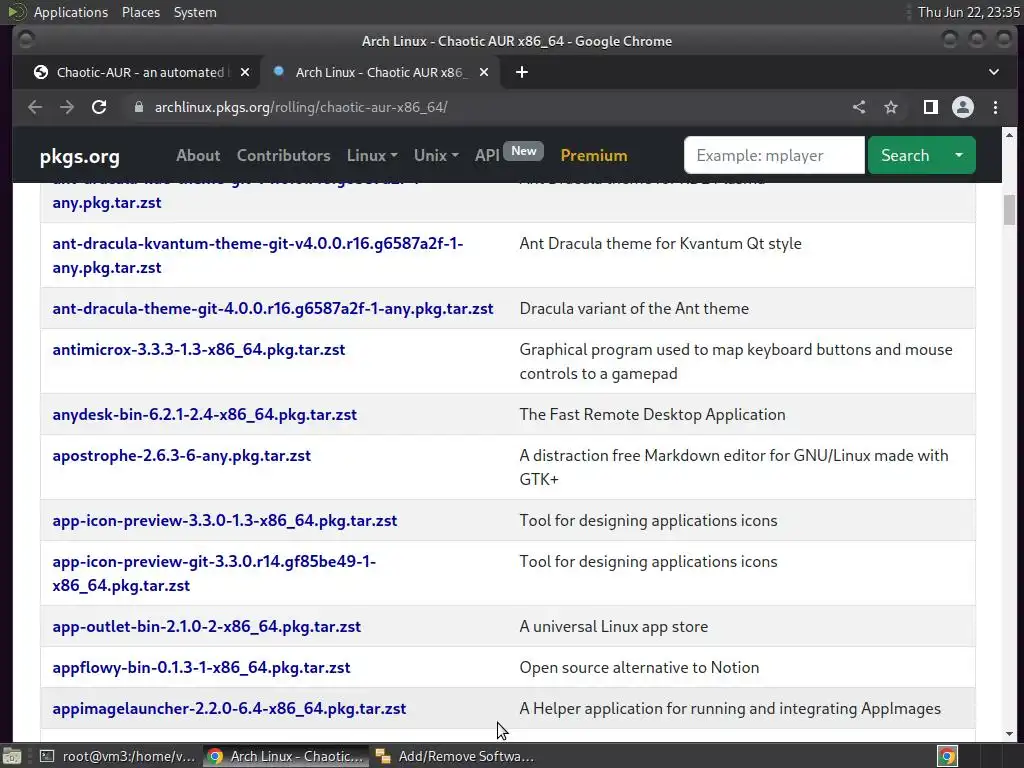The image size is (1024, 768).
Task: Open antimicrox-3.3.3 package link
Action: [199, 349]
